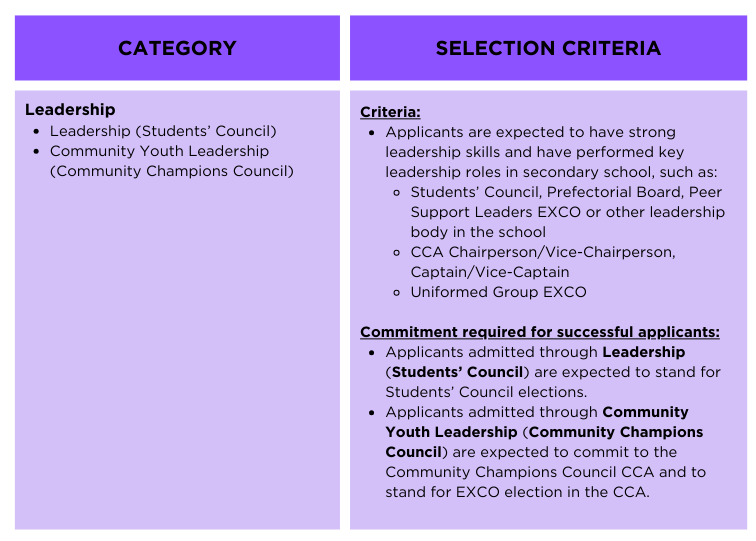Click 'Community Champions Council CCA and to' line
Image resolution: width=756 pixels, height=541 pixels.
click(545, 472)
